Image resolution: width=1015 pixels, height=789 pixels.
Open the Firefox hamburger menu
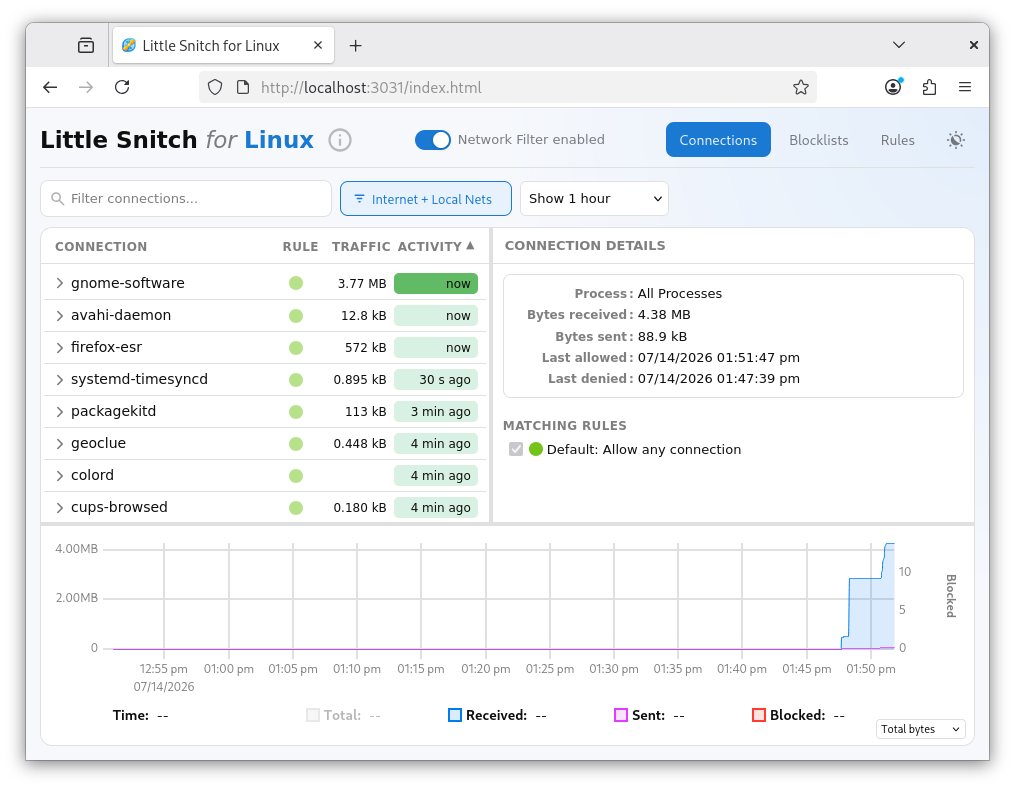(x=965, y=87)
